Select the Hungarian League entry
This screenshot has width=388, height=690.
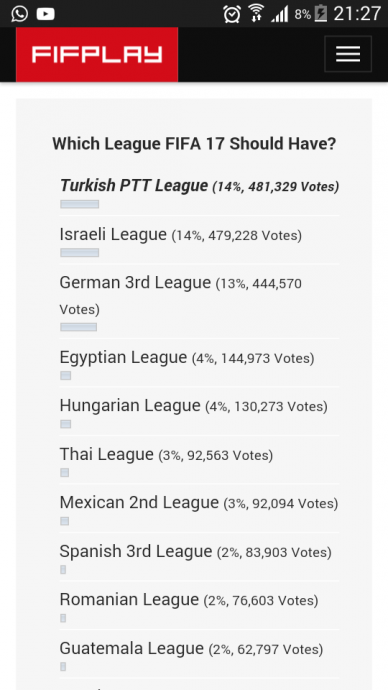coord(194,406)
